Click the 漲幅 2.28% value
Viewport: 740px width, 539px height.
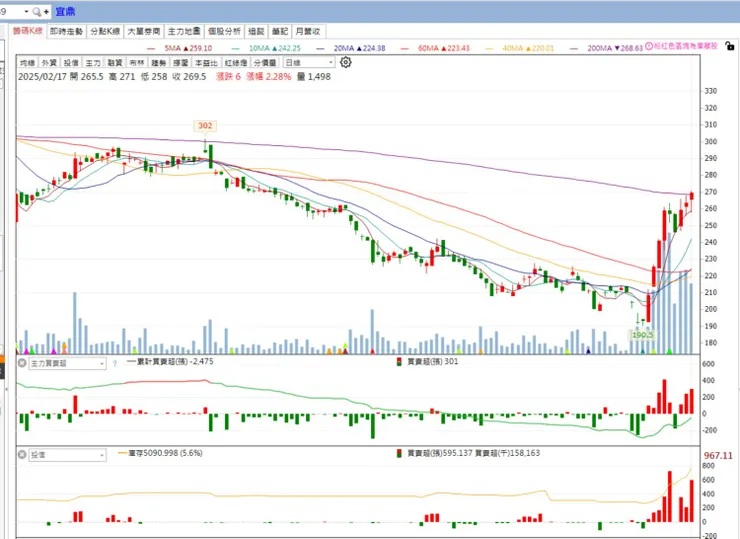269,76
